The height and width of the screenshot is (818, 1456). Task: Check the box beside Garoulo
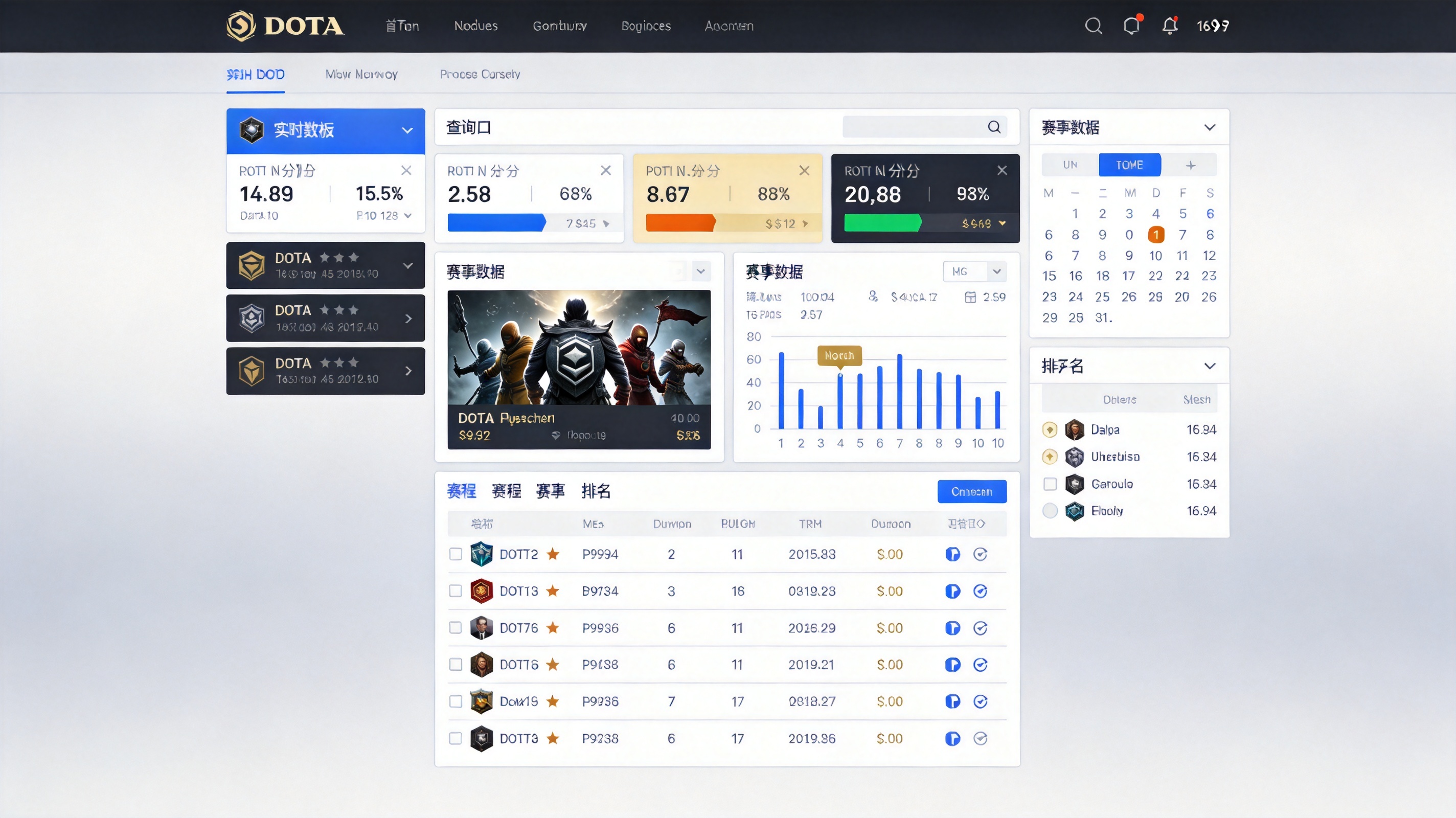coord(1050,484)
